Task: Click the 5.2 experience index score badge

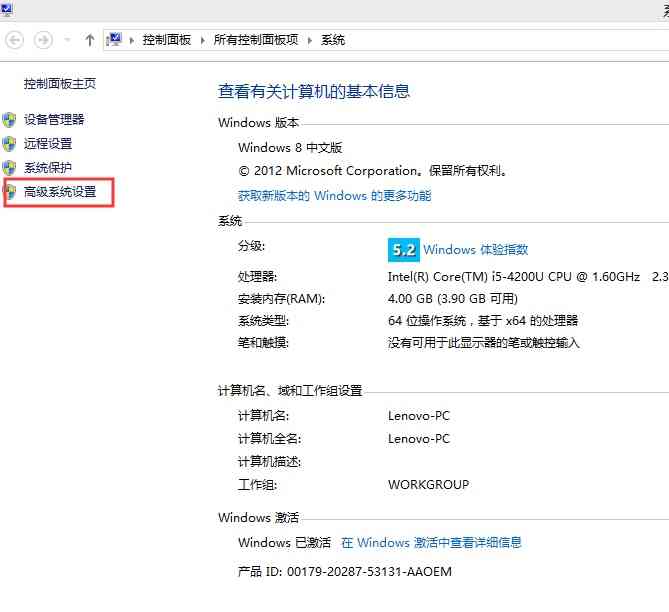Action: pyautogui.click(x=404, y=250)
